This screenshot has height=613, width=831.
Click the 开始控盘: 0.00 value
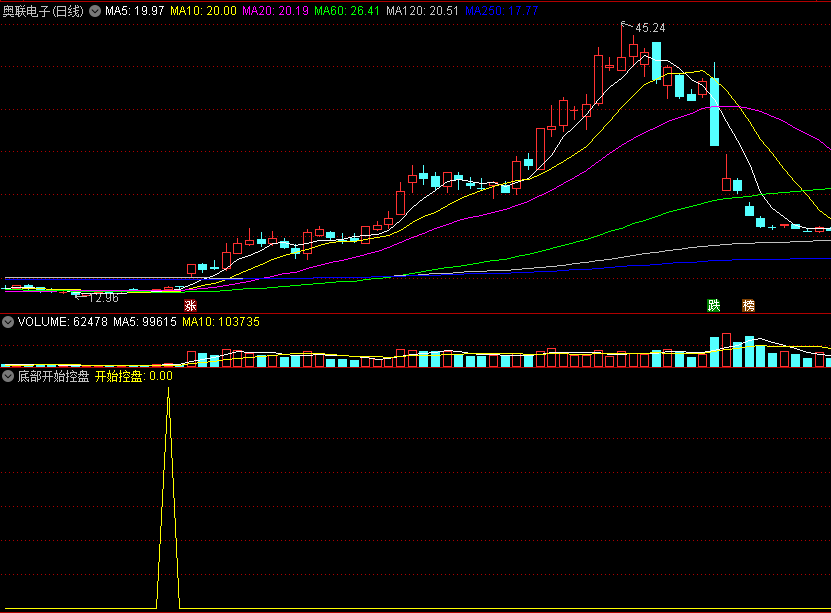coord(134,377)
